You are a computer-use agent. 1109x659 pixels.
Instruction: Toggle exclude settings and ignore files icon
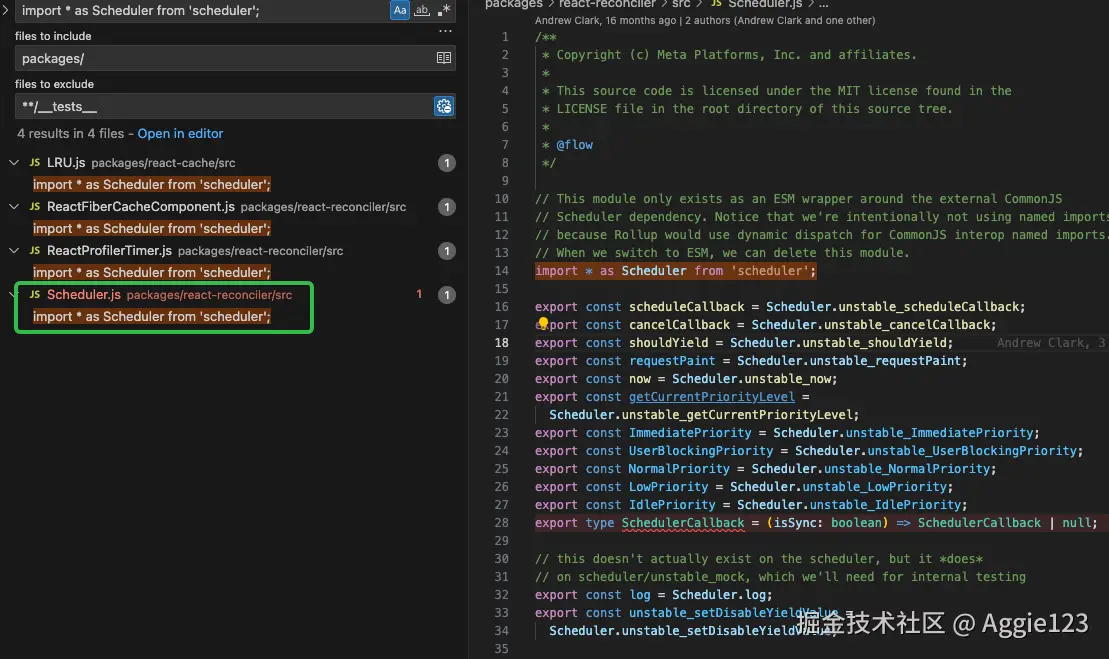tap(444, 106)
